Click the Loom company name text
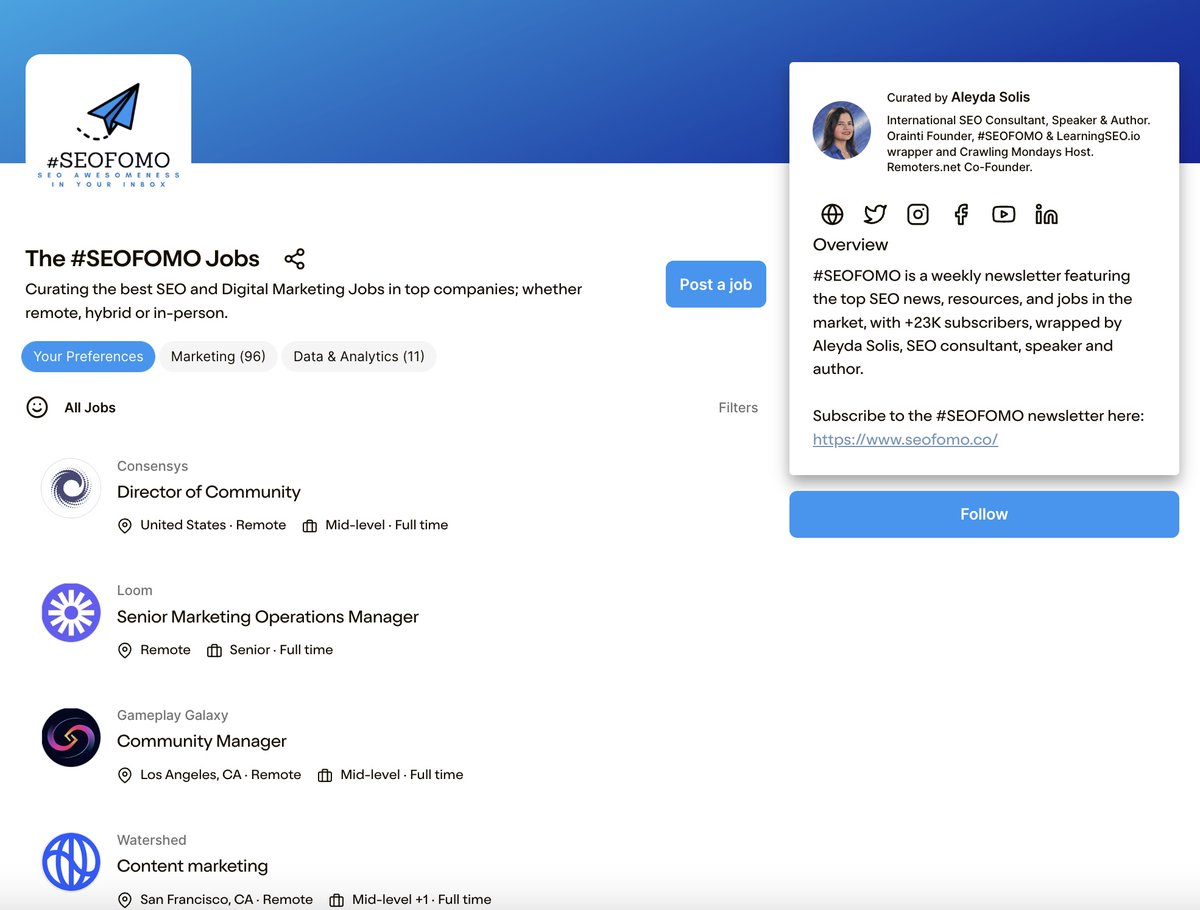This screenshot has width=1200, height=910. pos(135,590)
